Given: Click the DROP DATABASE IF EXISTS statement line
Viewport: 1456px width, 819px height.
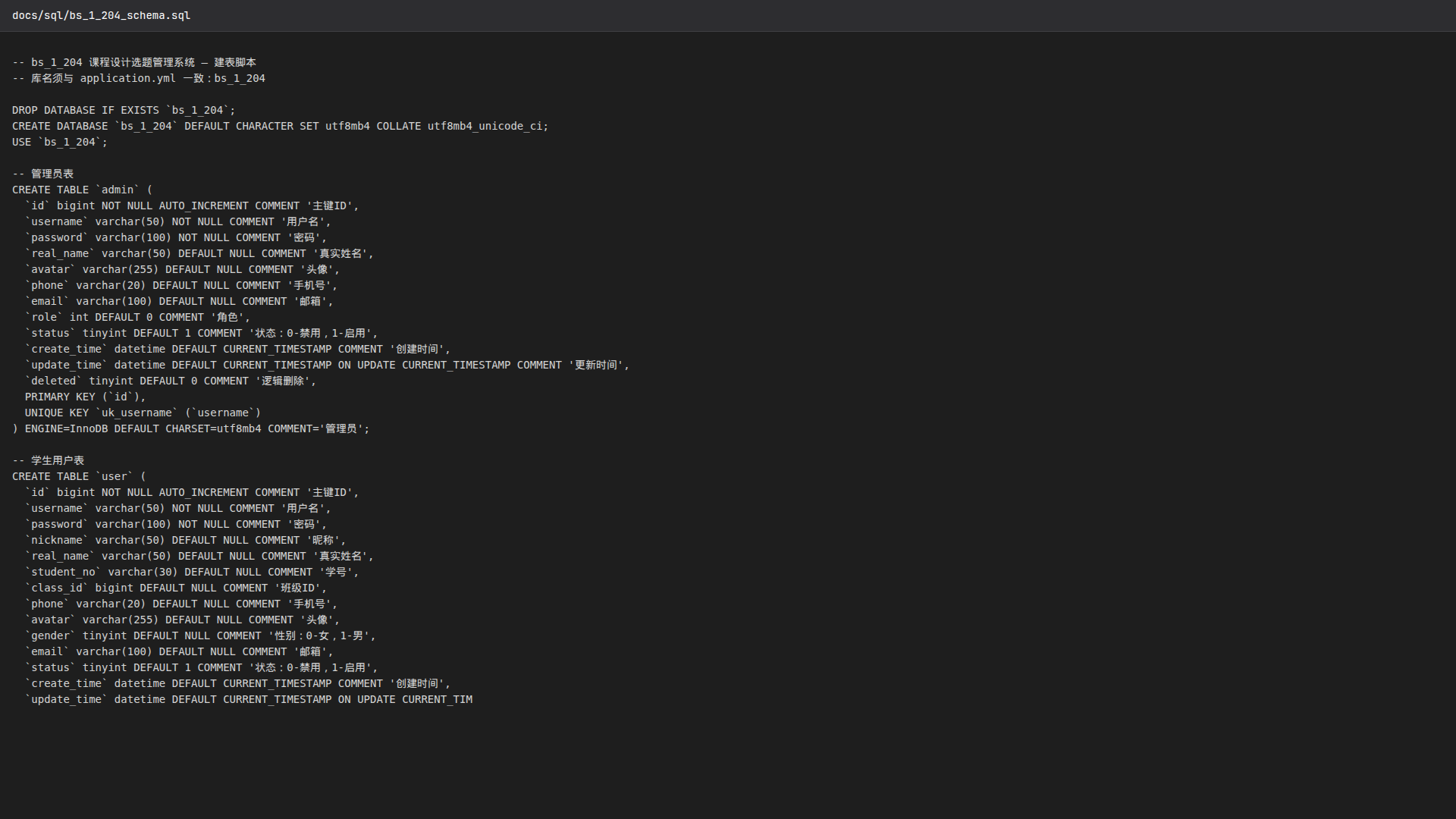Looking at the screenshot, I should click(x=124, y=110).
